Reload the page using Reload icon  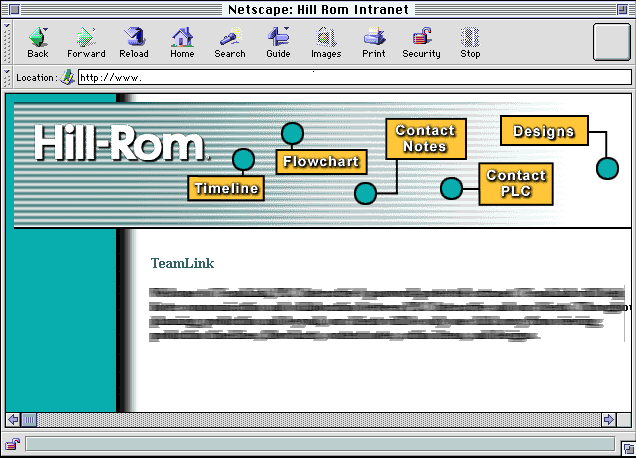coord(134,42)
